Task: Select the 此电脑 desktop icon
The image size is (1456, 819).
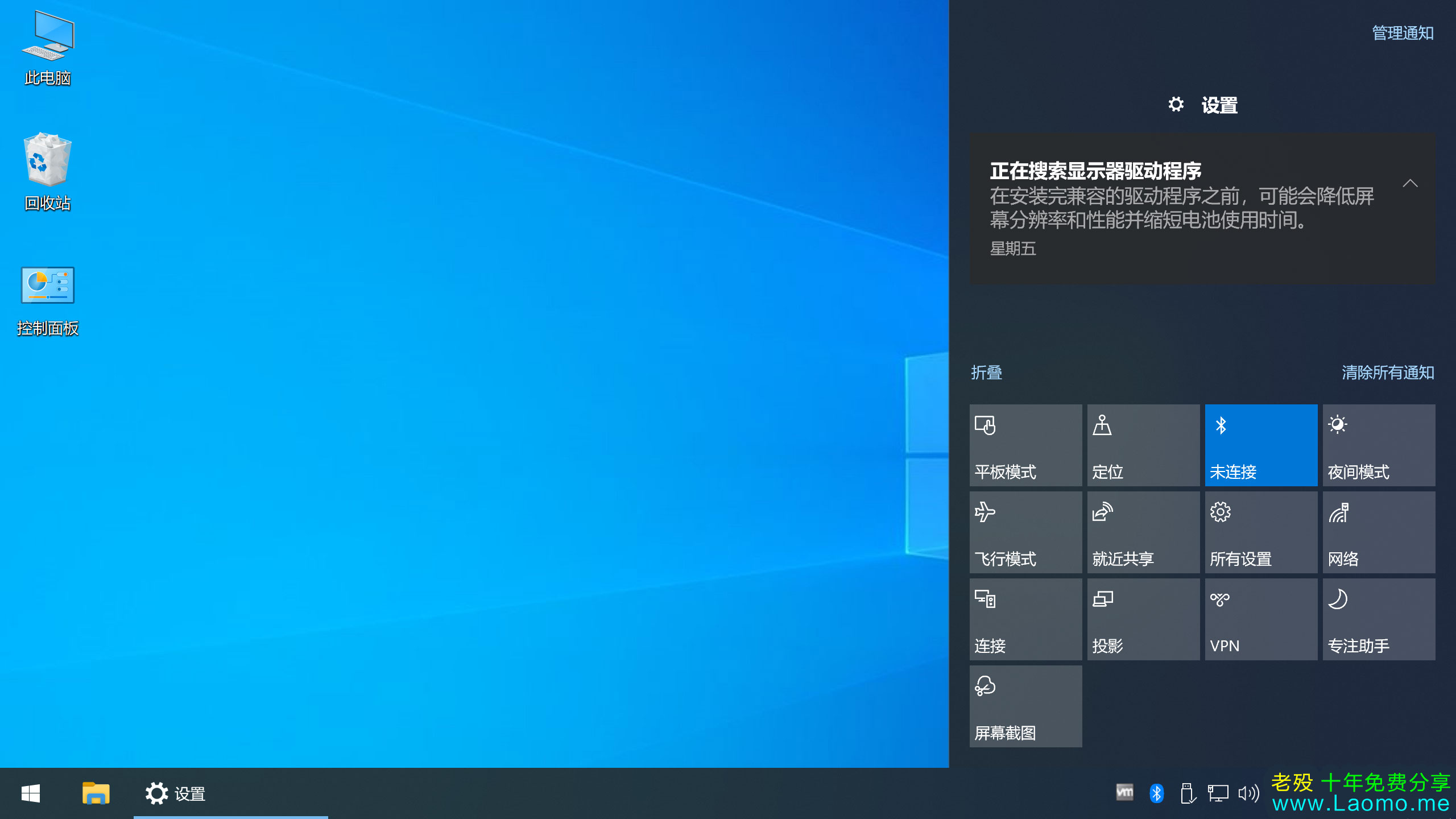Action: click(x=48, y=48)
